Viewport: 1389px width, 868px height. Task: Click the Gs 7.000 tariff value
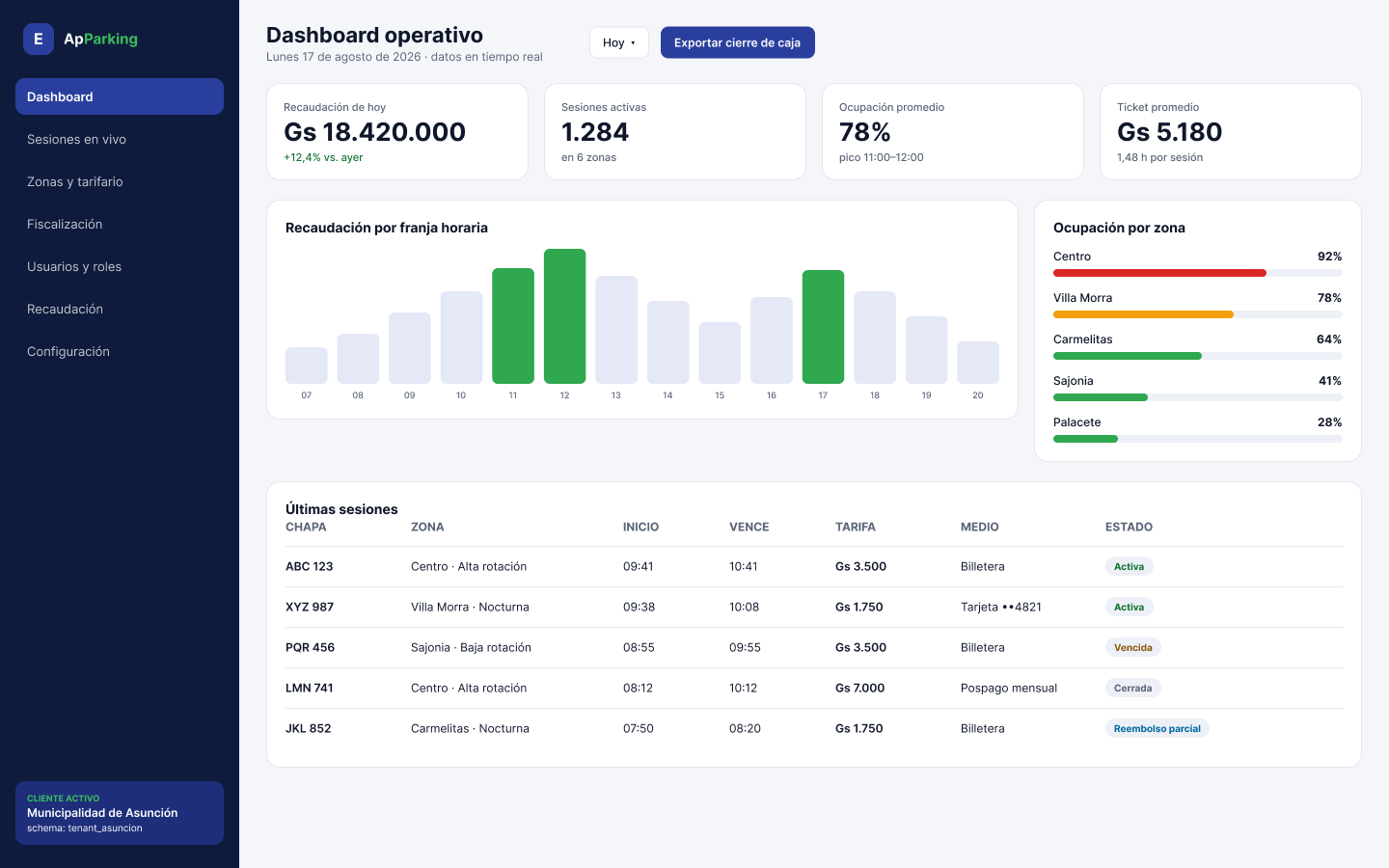[860, 689]
